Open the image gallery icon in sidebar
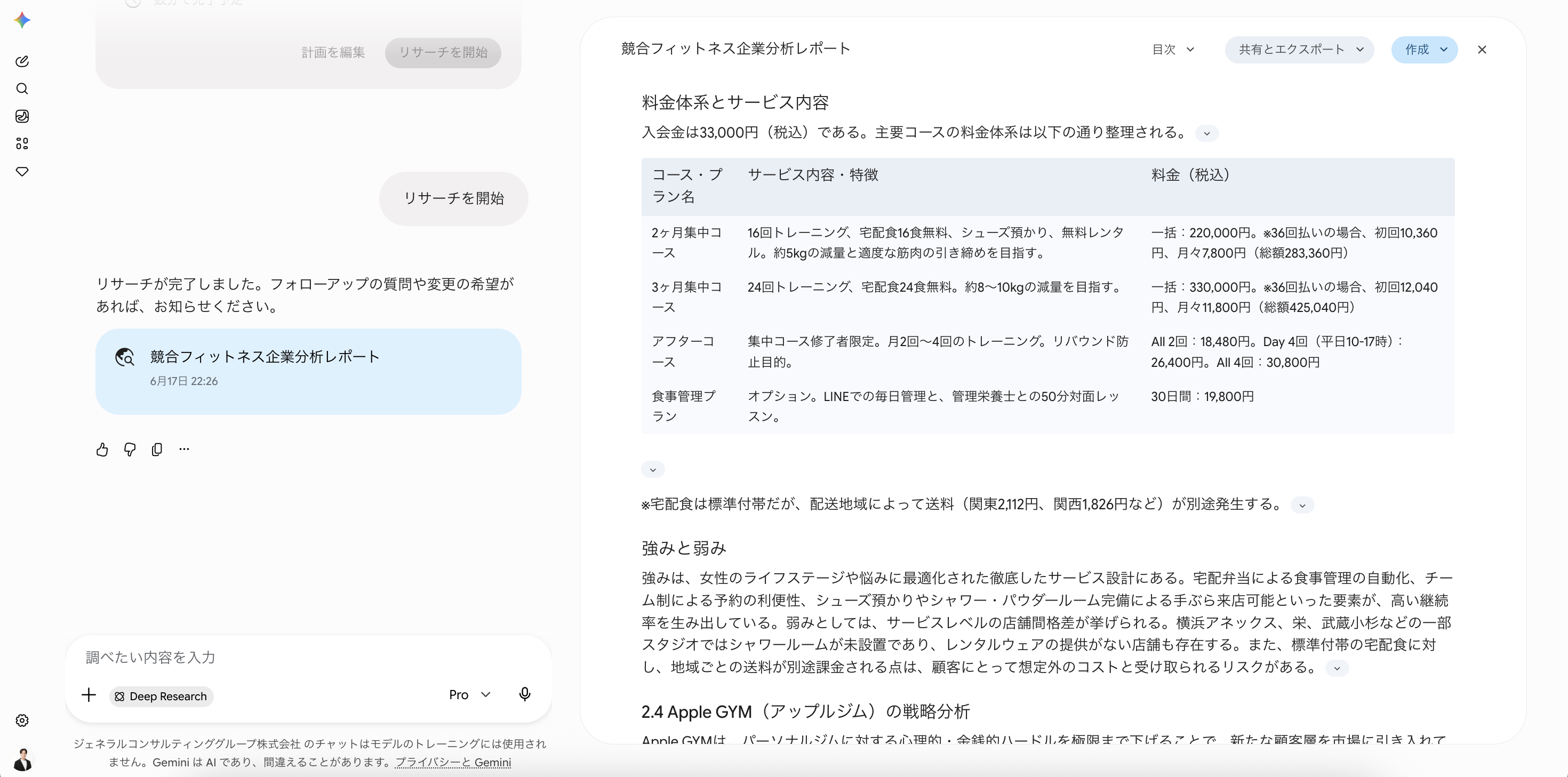Viewport: 1568px width, 777px height. coord(22,116)
